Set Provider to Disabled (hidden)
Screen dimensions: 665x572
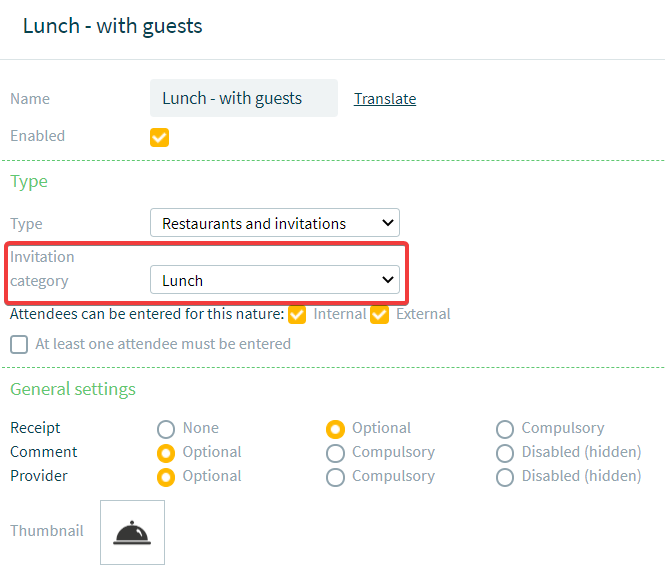(505, 477)
